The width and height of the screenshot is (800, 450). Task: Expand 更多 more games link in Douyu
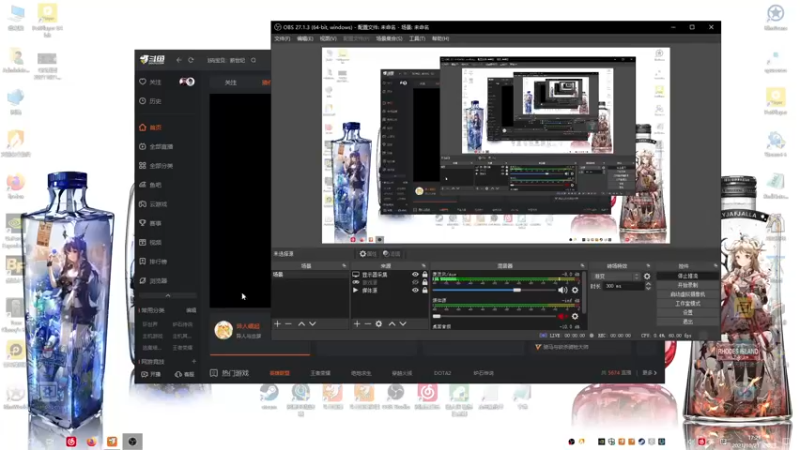pyautogui.click(x=649, y=373)
